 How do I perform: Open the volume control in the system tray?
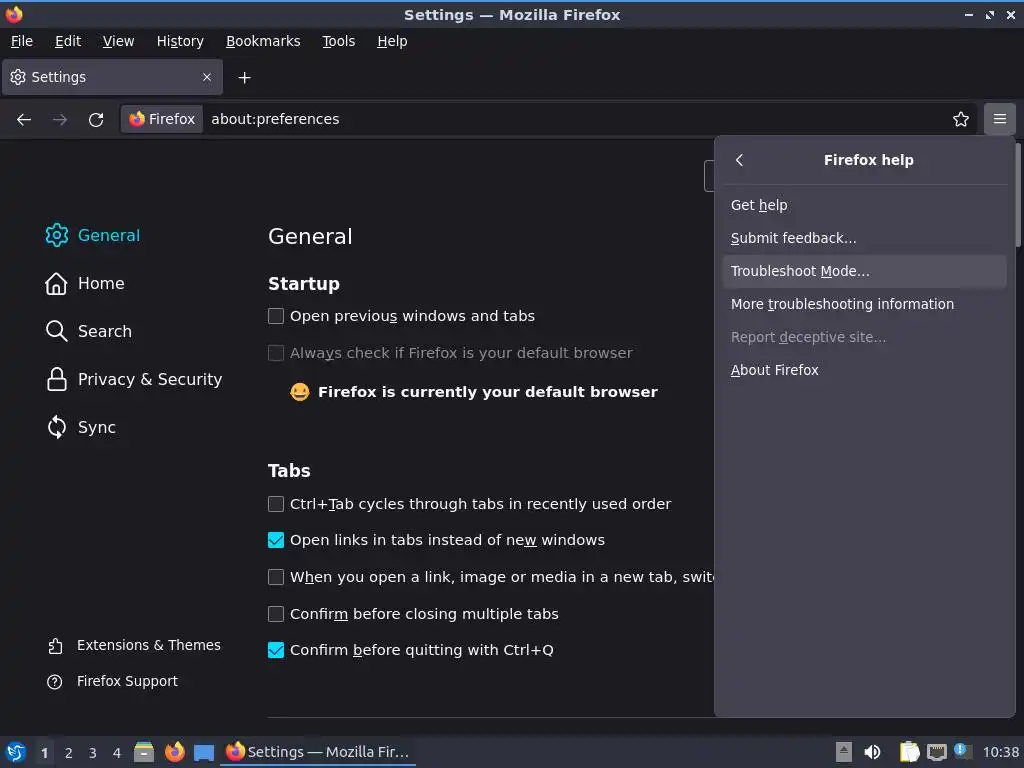pyautogui.click(x=872, y=752)
